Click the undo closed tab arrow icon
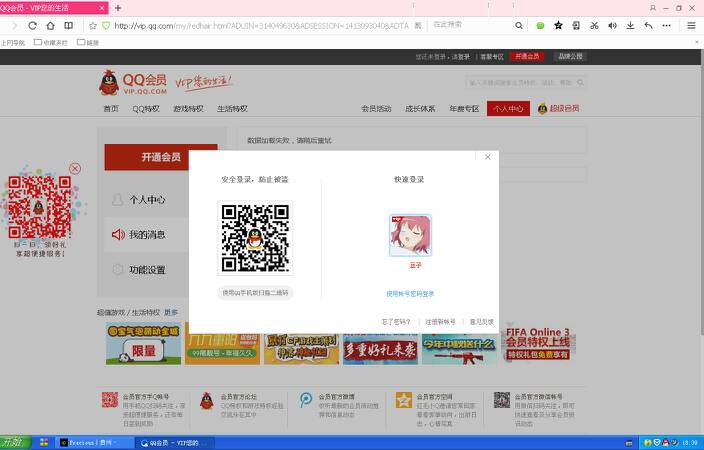704x450 pixels. pyautogui.click(x=648, y=26)
